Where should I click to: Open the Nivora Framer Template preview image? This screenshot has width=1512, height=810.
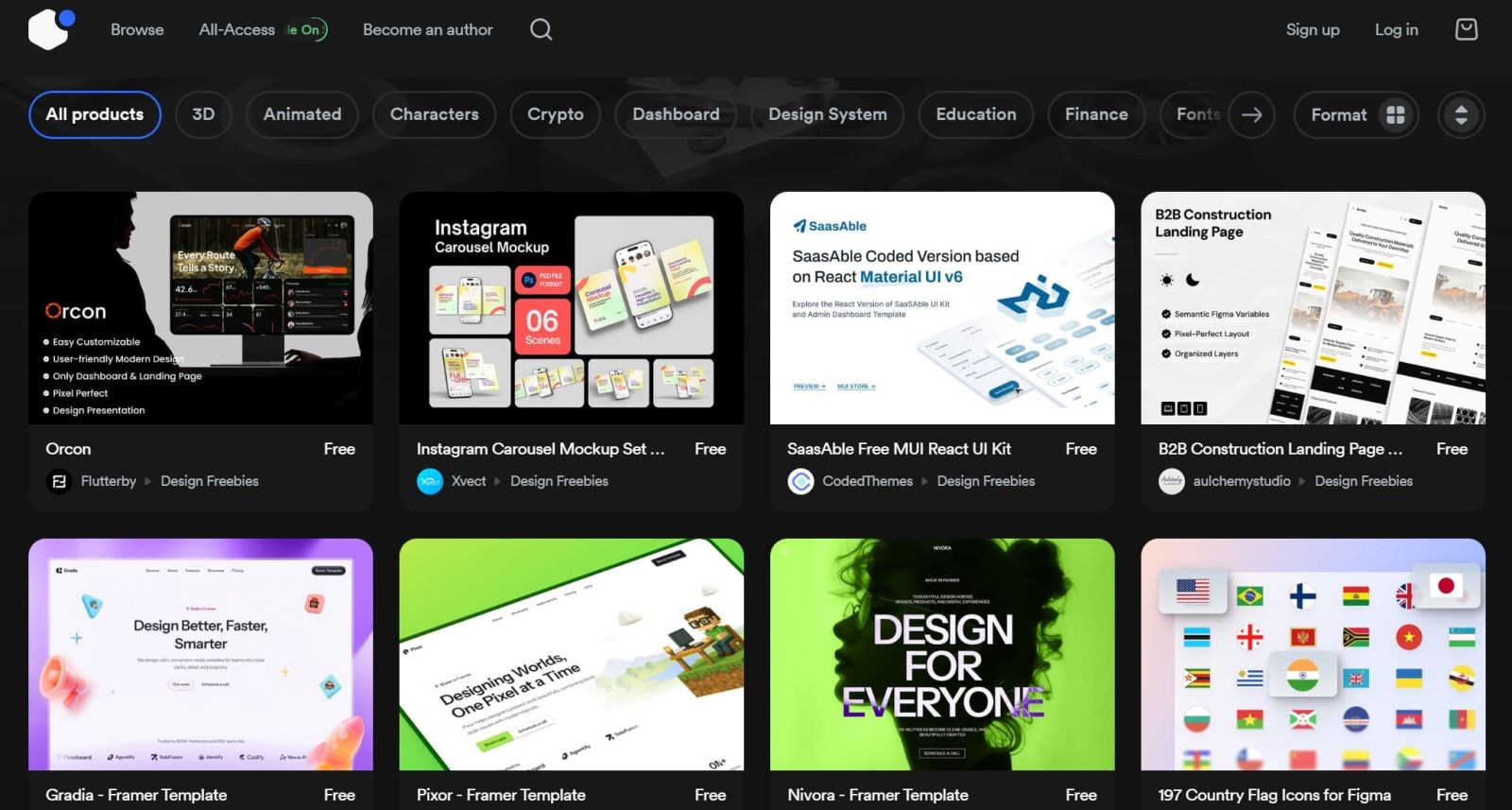(x=941, y=654)
